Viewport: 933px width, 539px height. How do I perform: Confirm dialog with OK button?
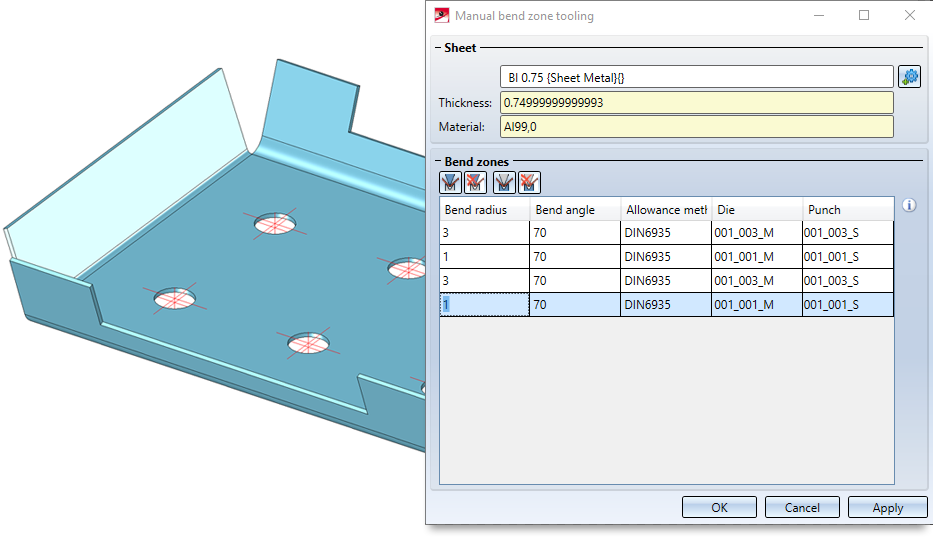[719, 507]
